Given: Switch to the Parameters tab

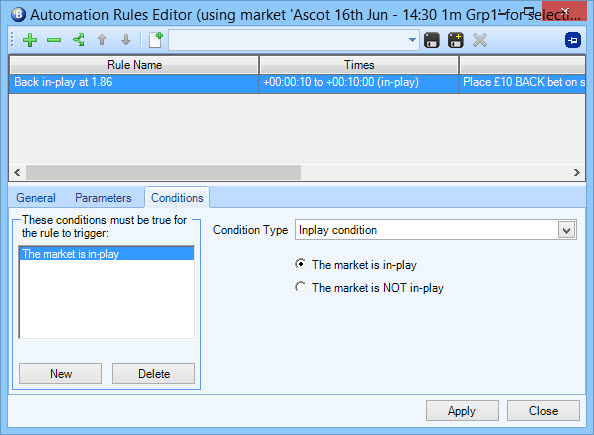Looking at the screenshot, I should tap(103, 198).
